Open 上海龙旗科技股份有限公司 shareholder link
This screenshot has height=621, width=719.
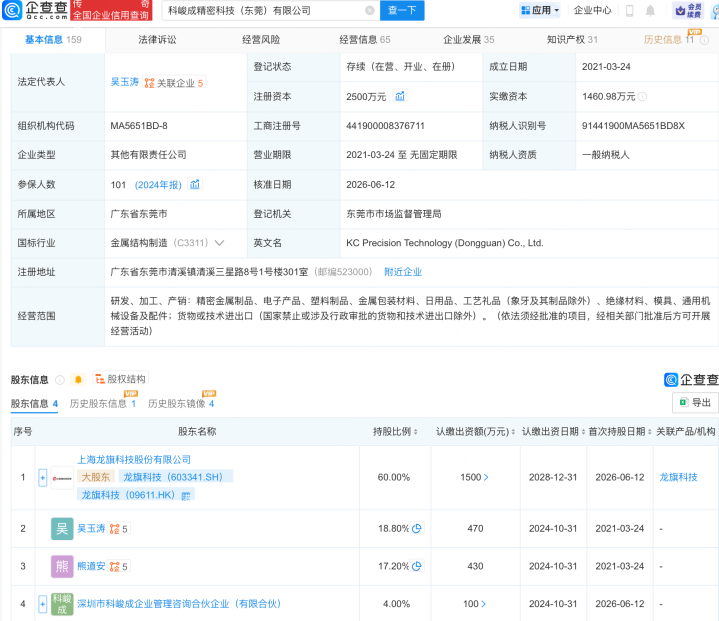[134, 460]
